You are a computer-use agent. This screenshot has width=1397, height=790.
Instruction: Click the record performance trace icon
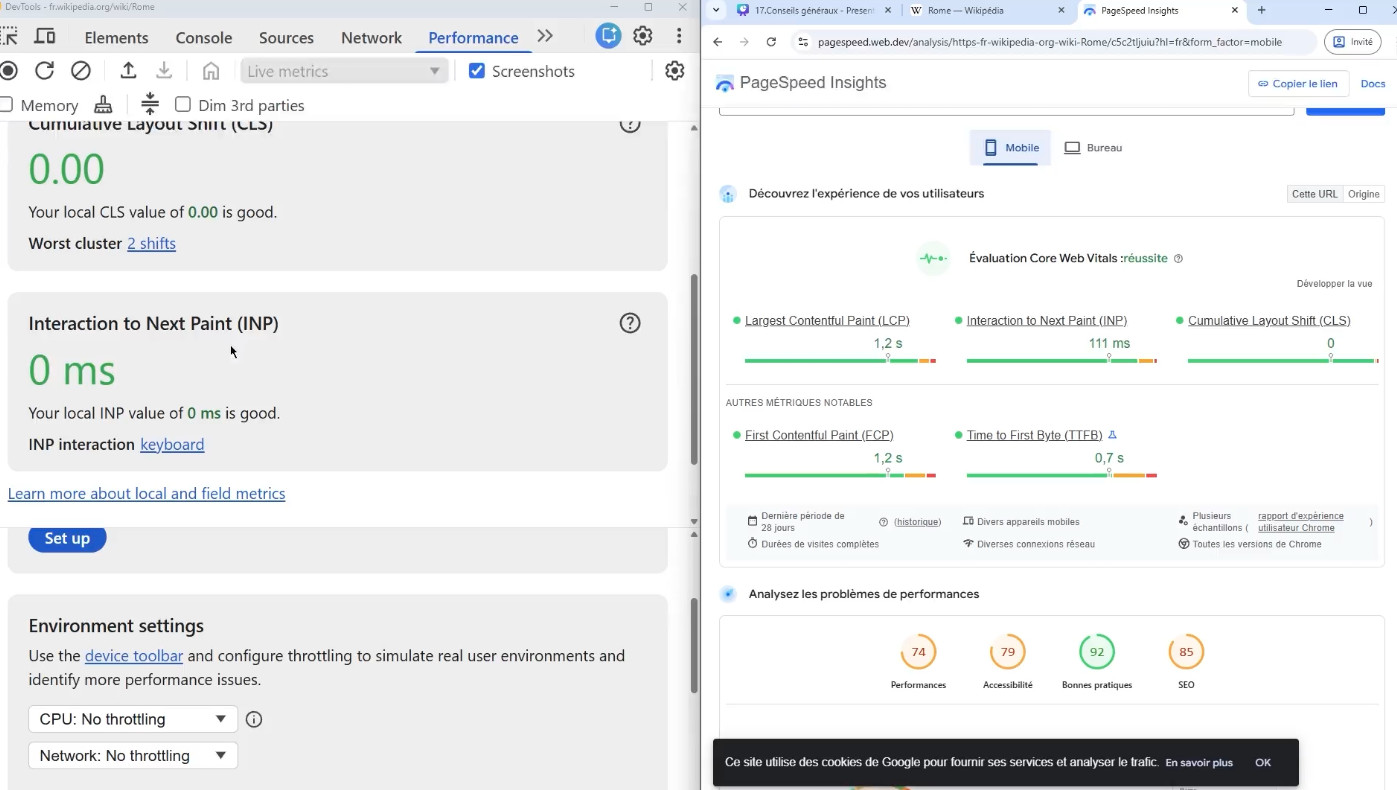click(9, 71)
